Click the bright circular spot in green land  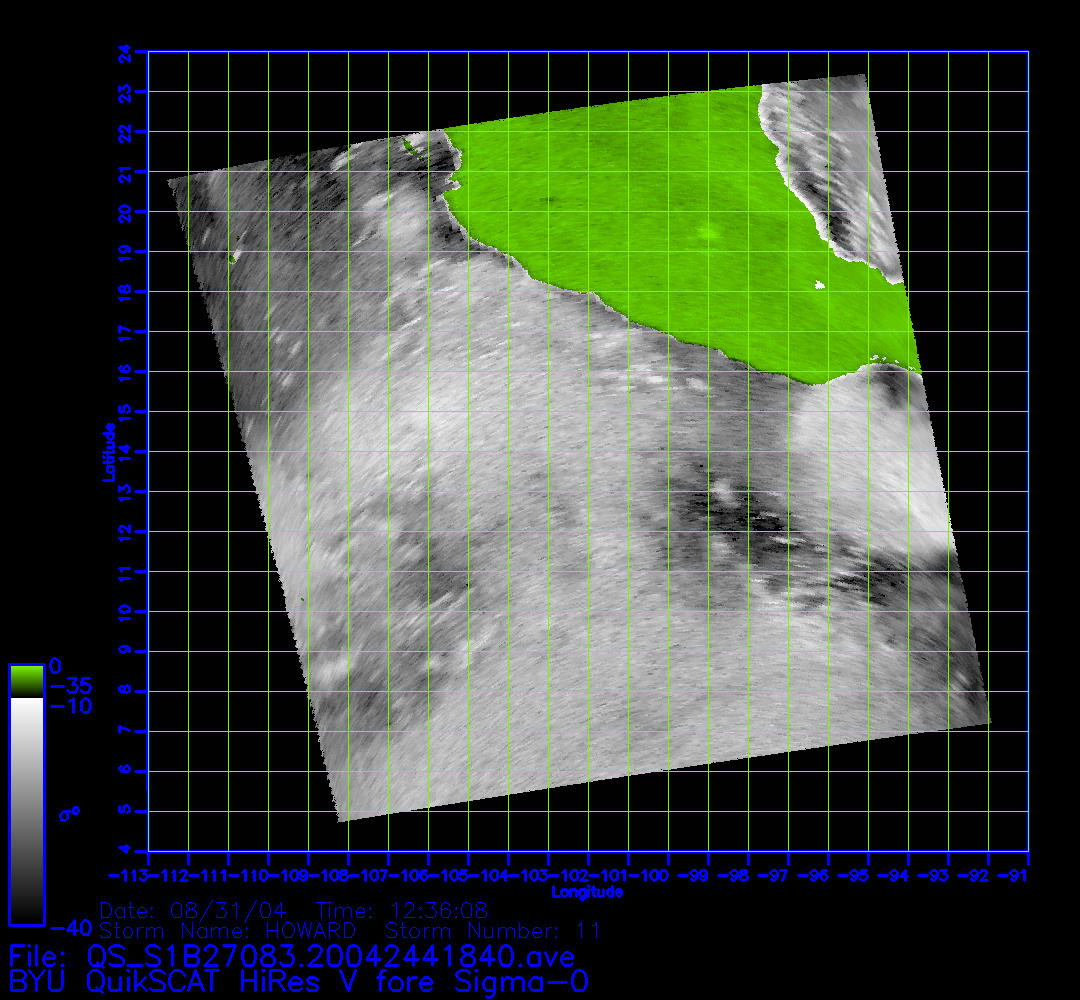(x=708, y=233)
